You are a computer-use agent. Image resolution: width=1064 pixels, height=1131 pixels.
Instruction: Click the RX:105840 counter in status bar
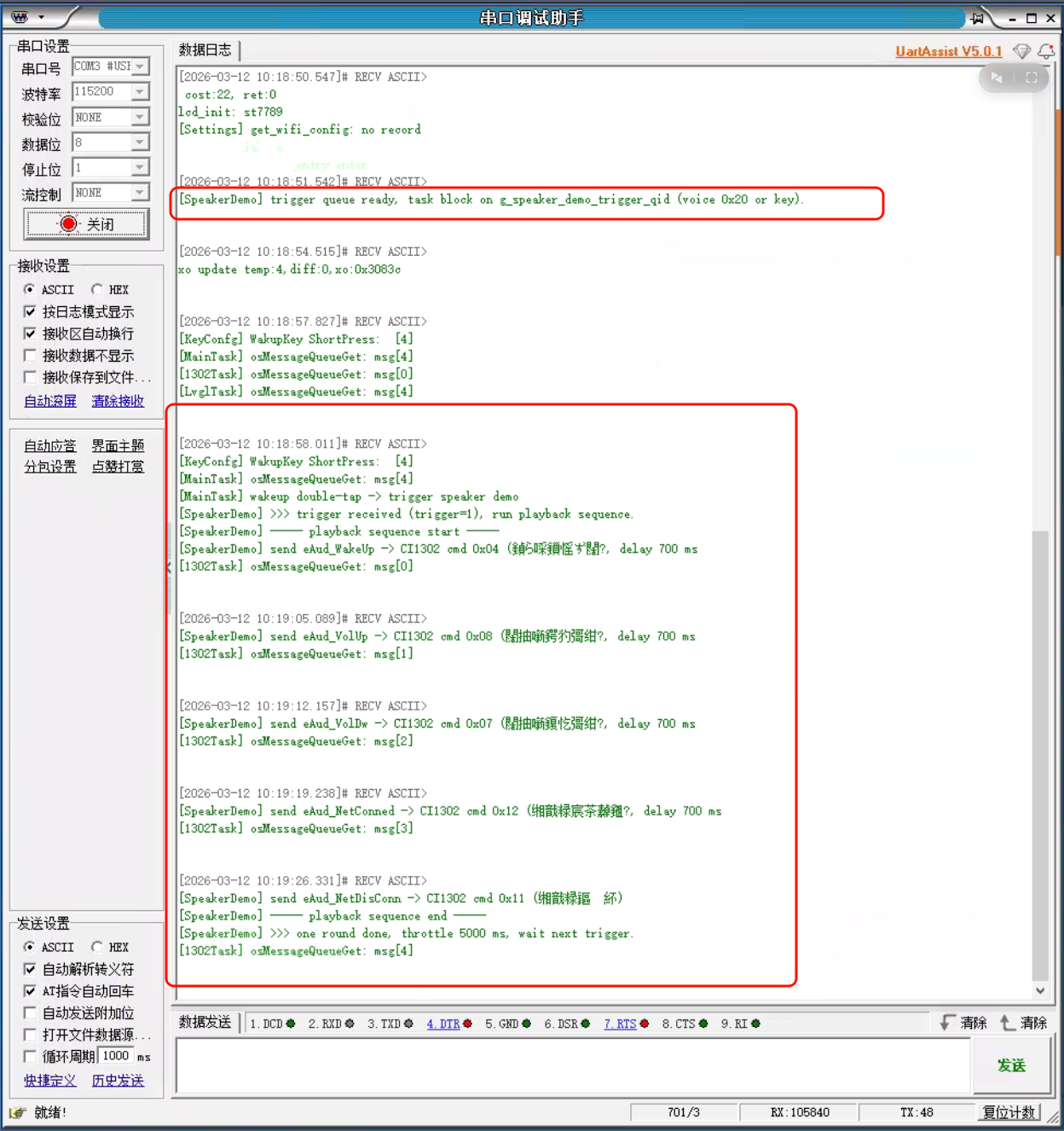(800, 1113)
